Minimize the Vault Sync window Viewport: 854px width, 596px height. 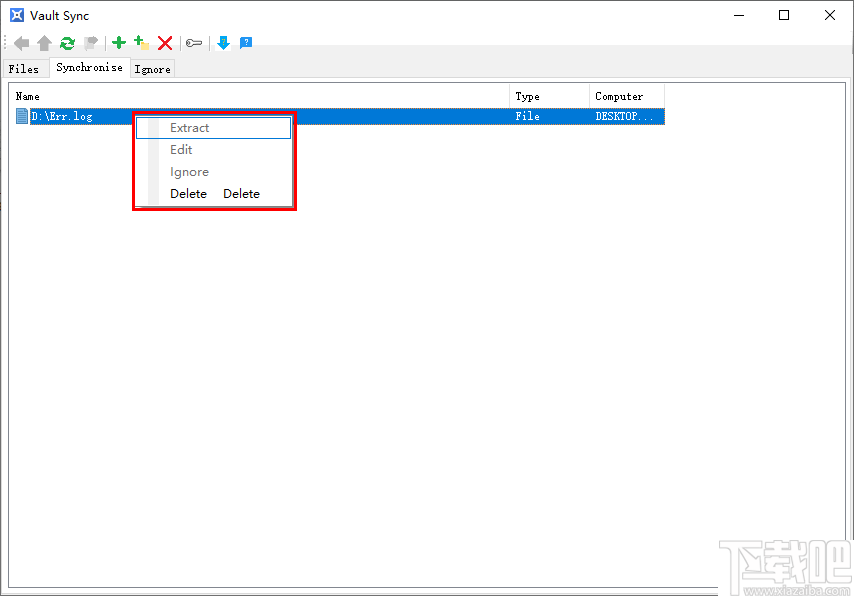coord(739,15)
